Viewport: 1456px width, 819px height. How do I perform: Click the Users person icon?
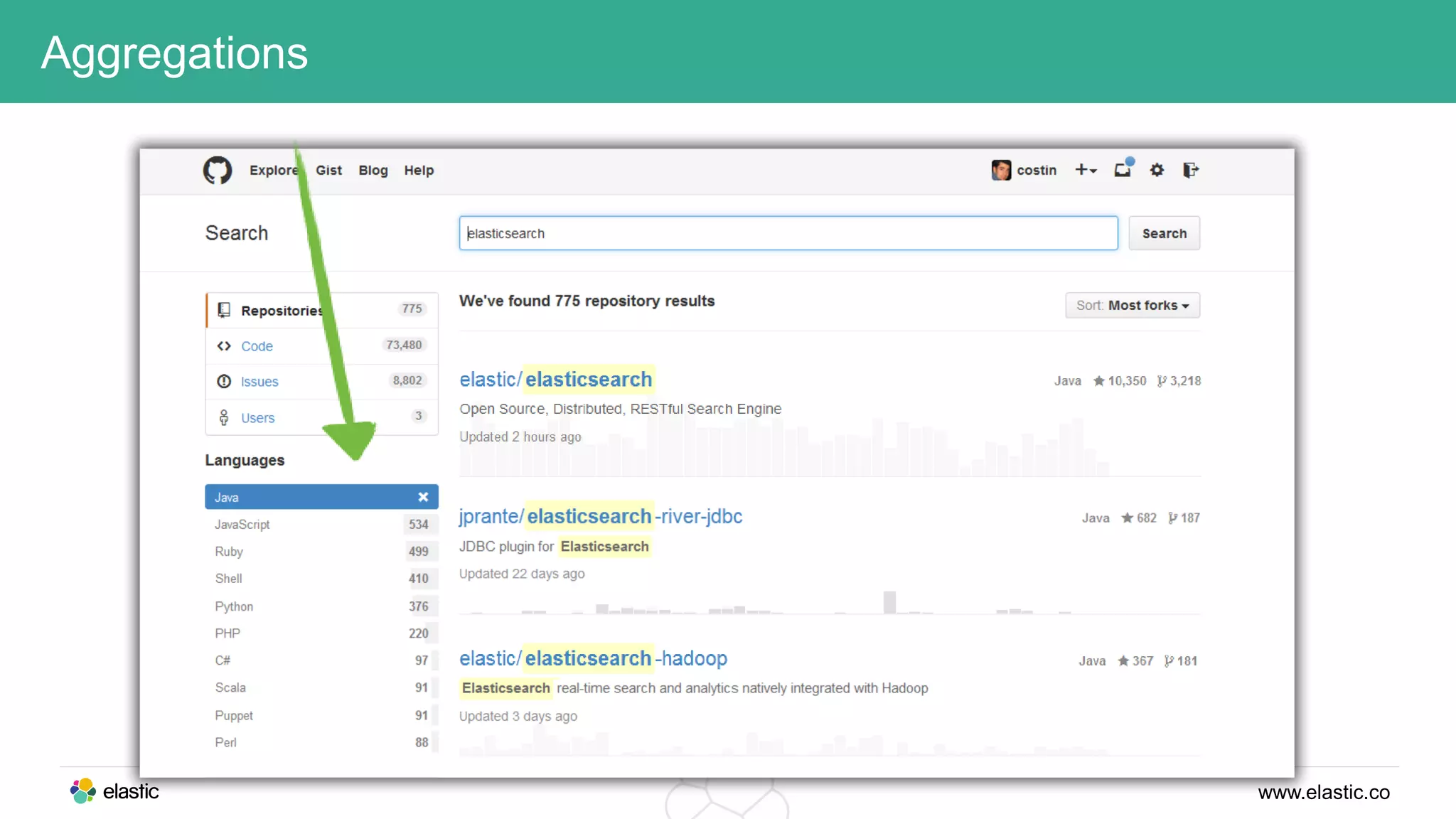click(224, 418)
